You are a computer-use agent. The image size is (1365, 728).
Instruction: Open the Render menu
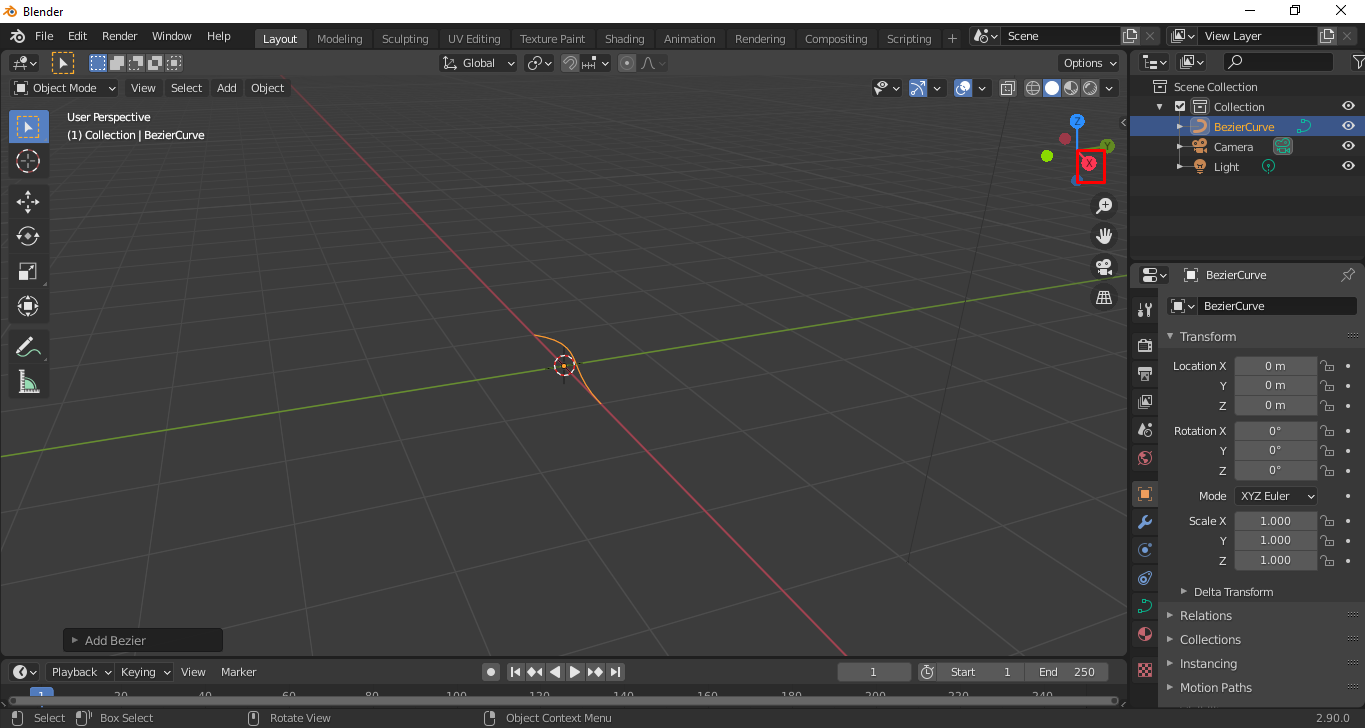click(119, 36)
